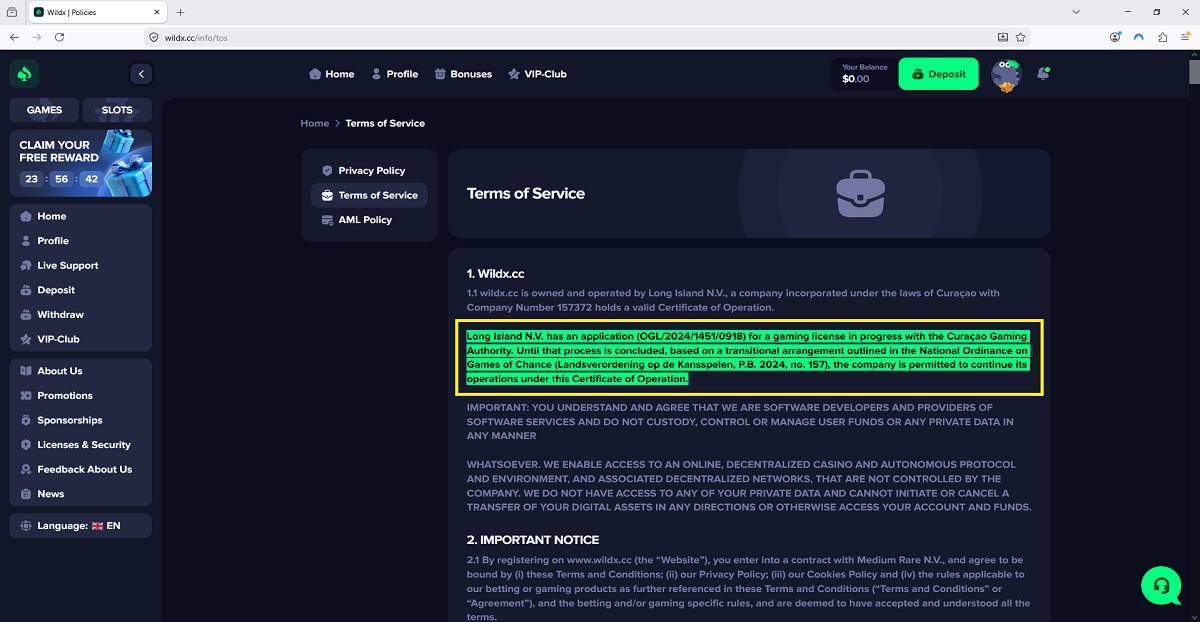Click the page vertical scrollbar thumb

click(x=1194, y=73)
